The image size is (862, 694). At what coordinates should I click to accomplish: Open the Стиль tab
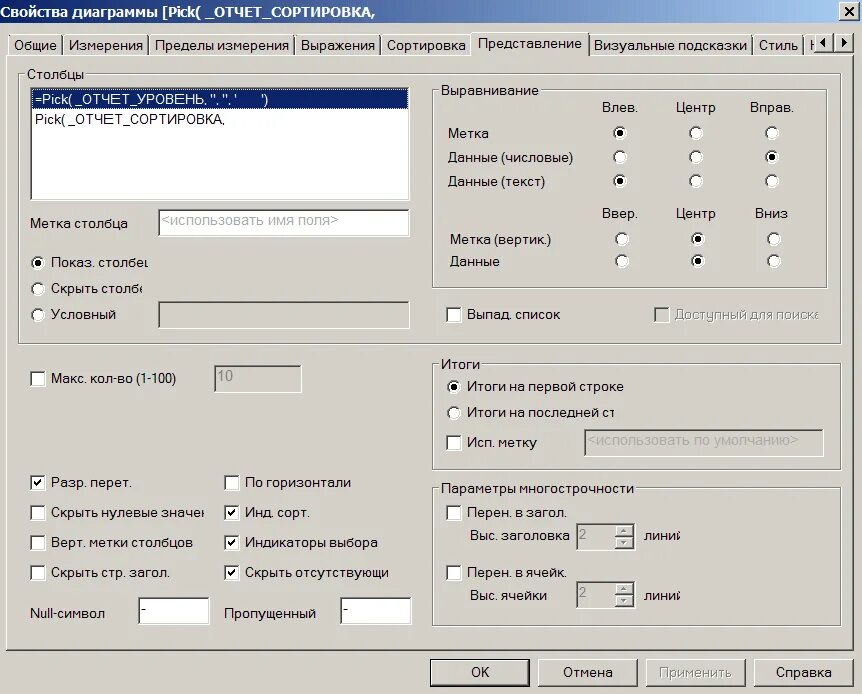pyautogui.click(x=778, y=45)
